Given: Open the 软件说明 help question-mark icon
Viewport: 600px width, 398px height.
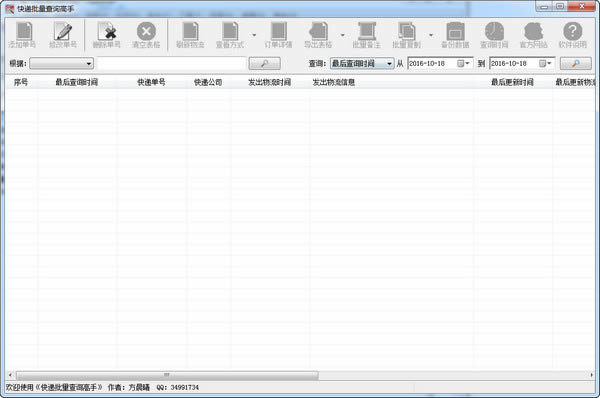Looking at the screenshot, I should tap(572, 35).
